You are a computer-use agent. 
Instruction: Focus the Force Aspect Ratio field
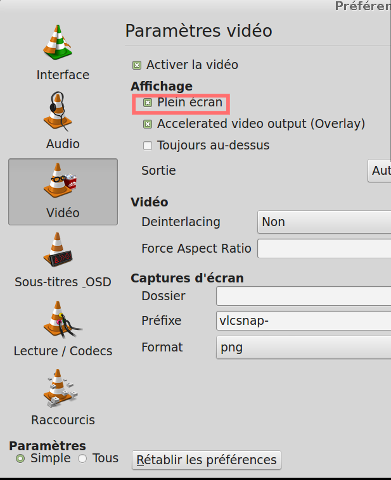[324, 249]
